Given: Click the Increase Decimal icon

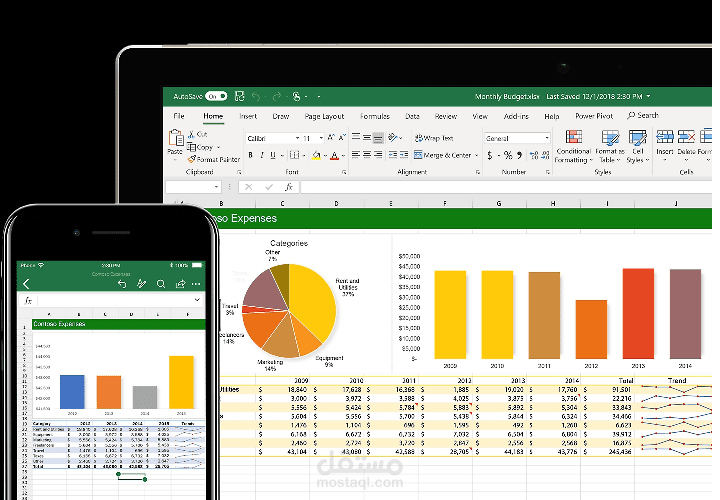Looking at the screenshot, I should click(x=534, y=155).
